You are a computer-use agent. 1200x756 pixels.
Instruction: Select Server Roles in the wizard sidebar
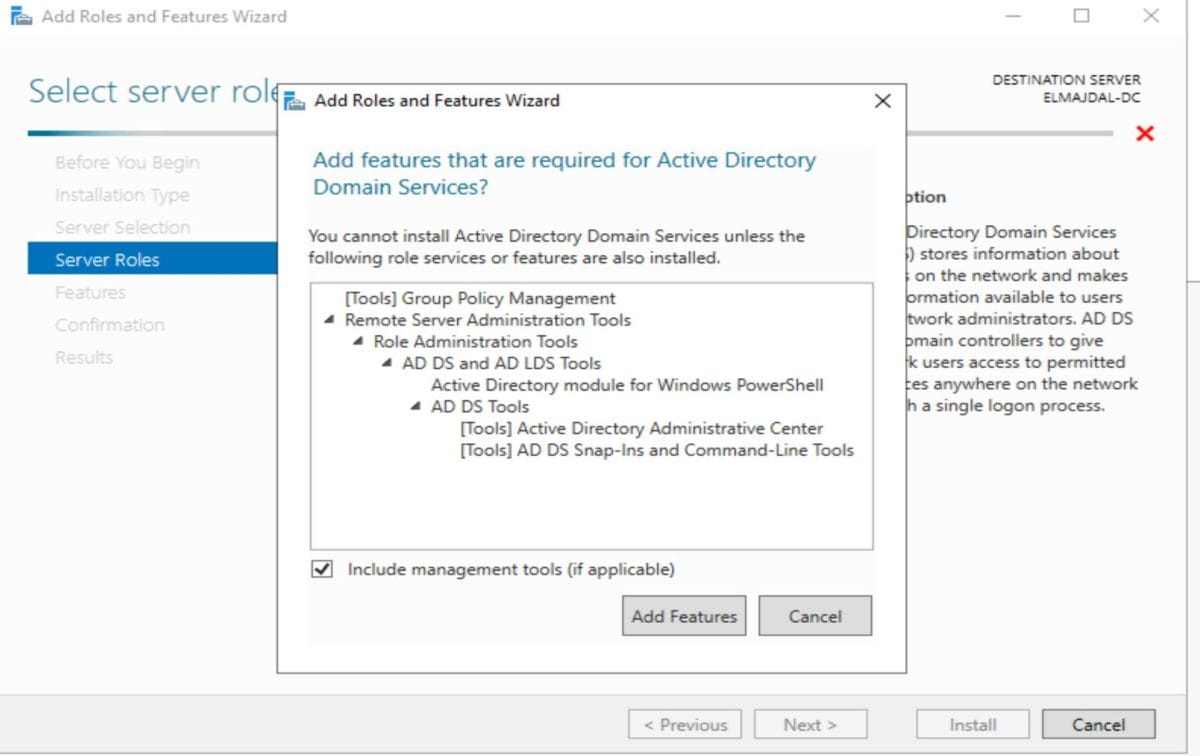(106, 259)
